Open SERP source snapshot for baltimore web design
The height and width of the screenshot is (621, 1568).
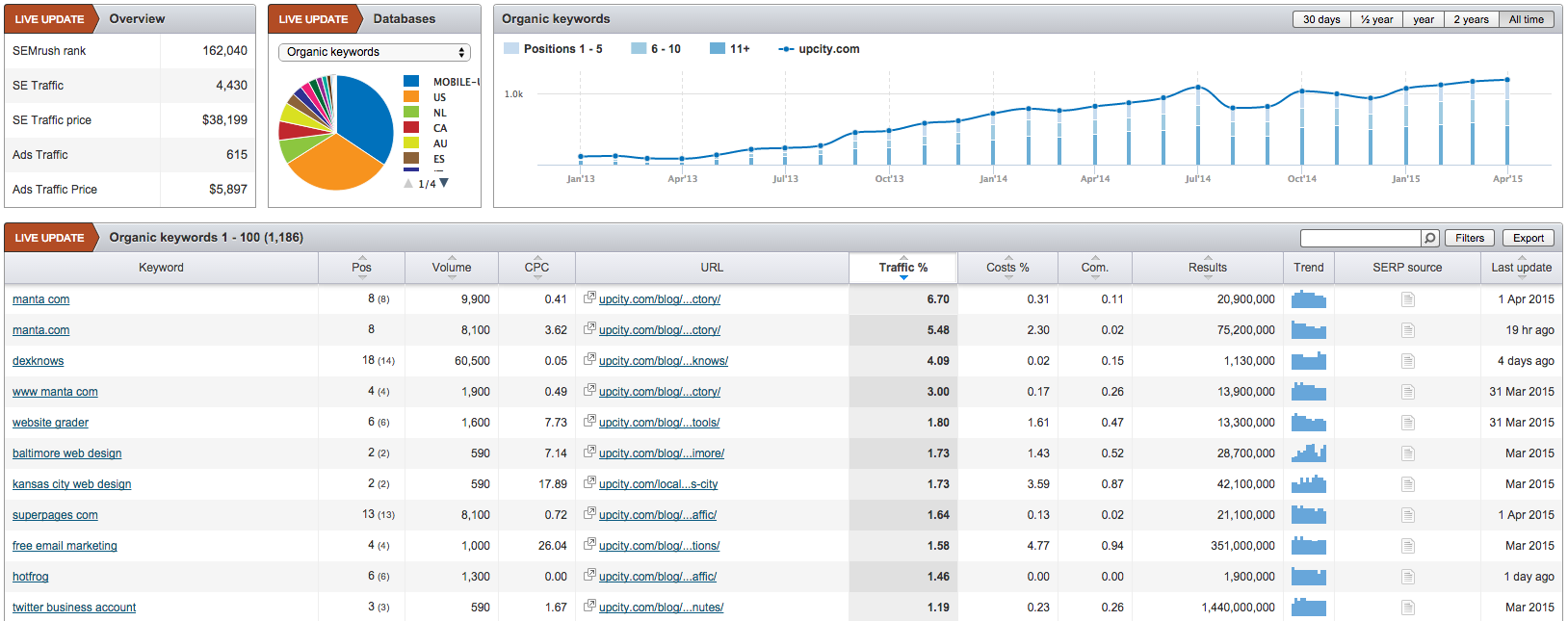pyautogui.click(x=1407, y=453)
